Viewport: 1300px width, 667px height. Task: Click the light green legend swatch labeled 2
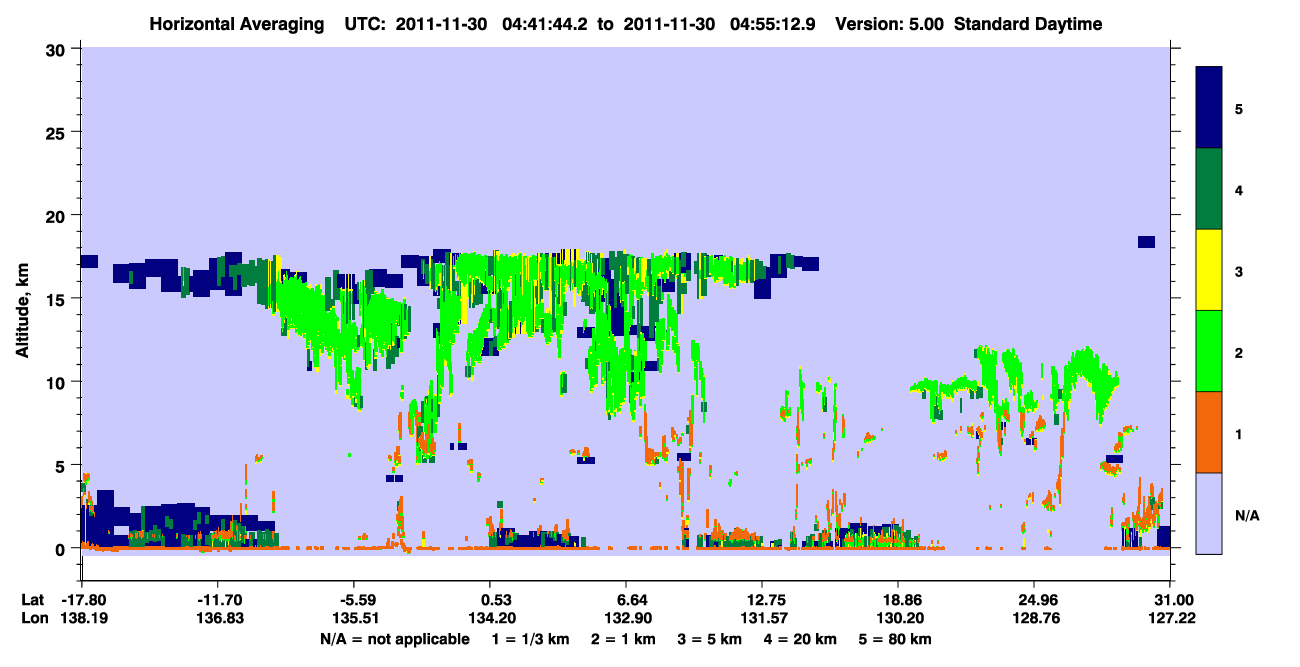[1209, 351]
